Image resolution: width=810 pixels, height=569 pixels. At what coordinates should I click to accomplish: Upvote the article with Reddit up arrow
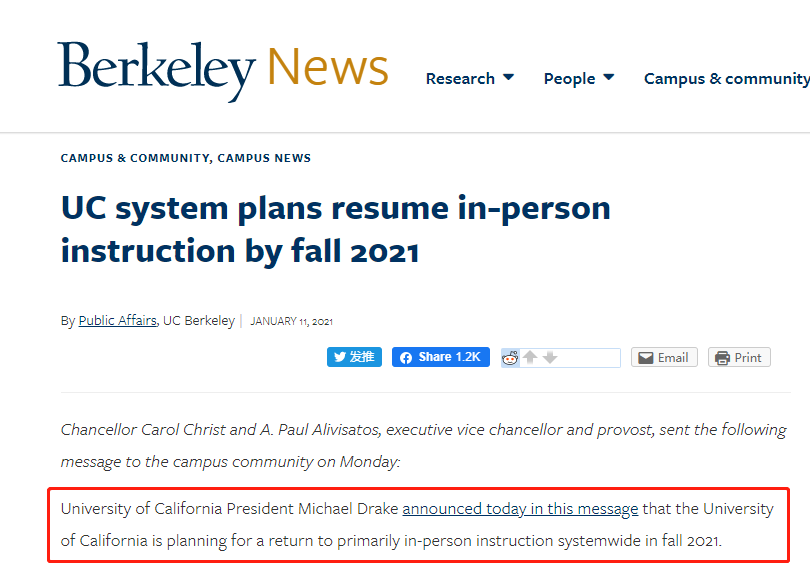pos(530,357)
